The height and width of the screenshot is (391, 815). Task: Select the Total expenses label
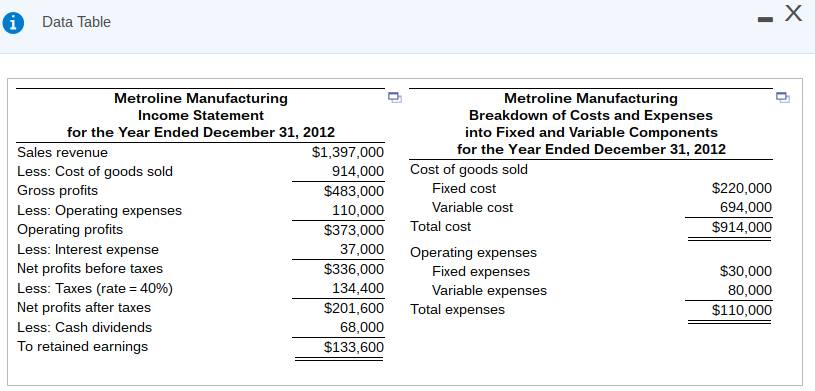pyautogui.click(x=457, y=310)
